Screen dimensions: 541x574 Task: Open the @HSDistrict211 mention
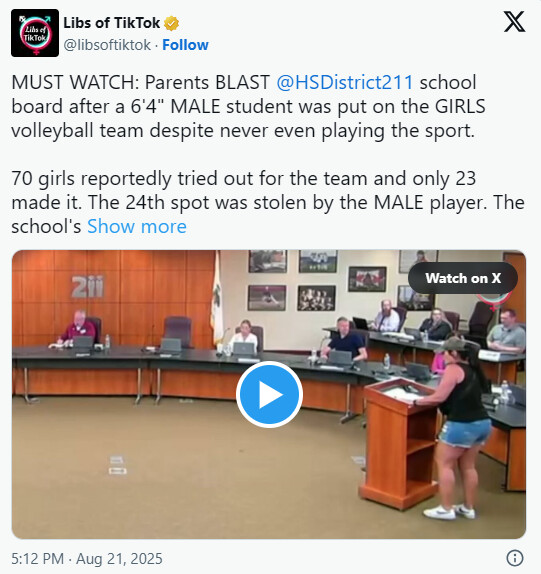345,82
